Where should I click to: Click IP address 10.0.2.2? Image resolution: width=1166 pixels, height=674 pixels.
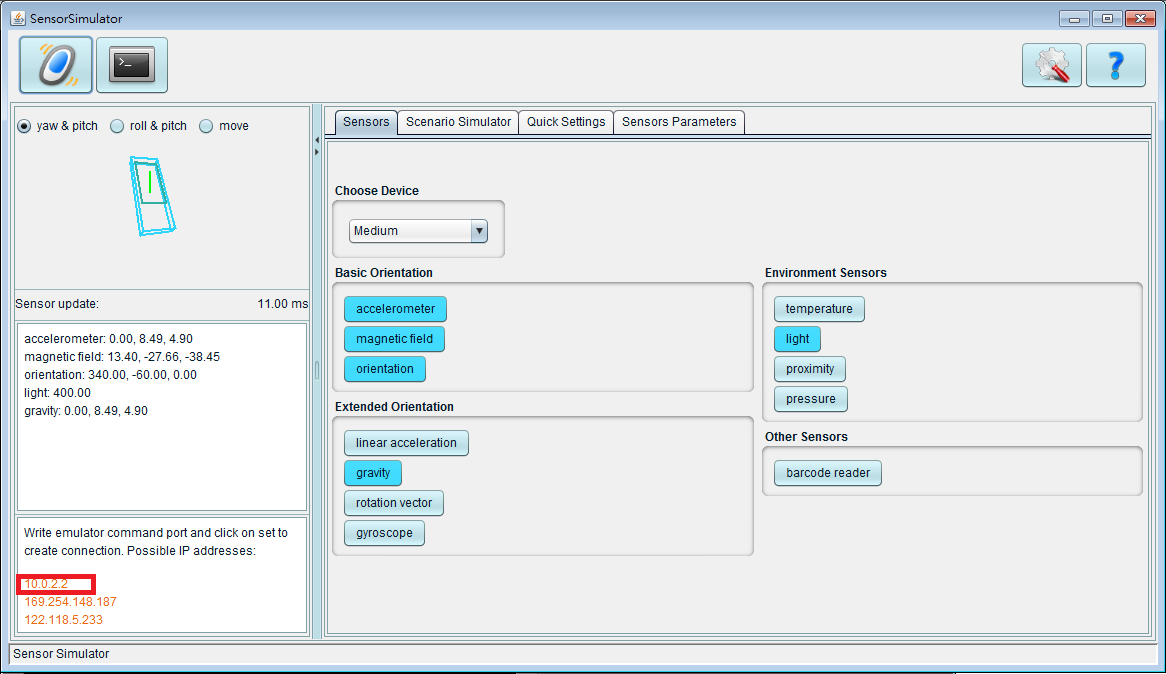pos(46,584)
